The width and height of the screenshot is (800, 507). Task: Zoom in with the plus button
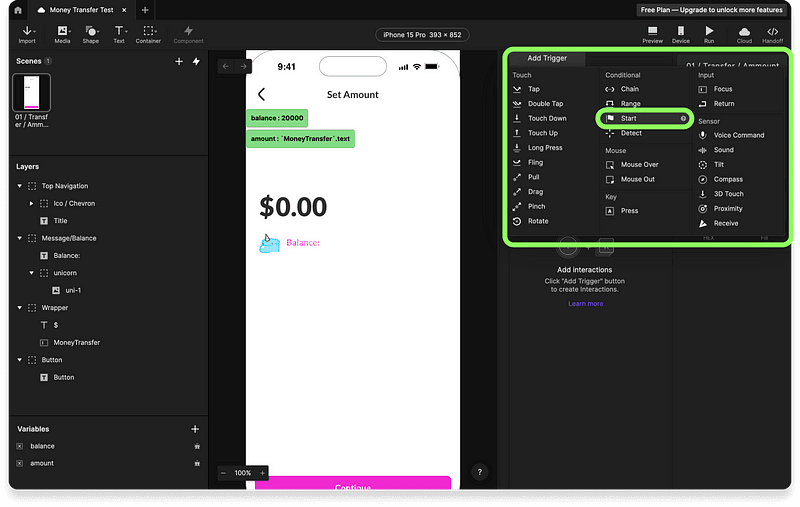(262, 473)
